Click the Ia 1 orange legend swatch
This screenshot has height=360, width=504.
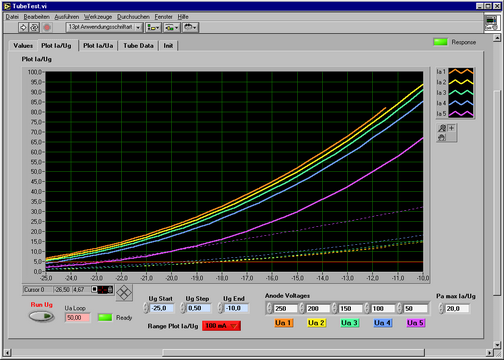click(461, 72)
